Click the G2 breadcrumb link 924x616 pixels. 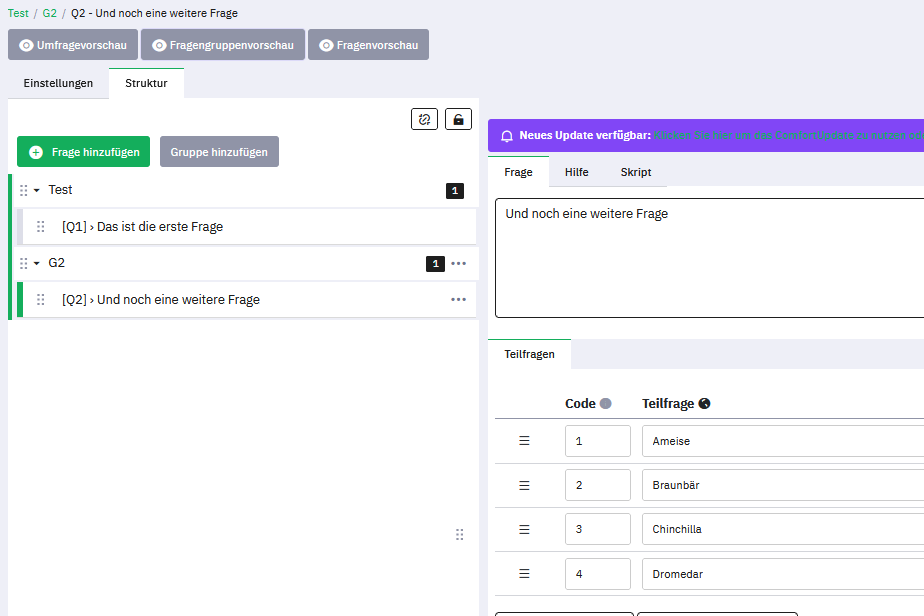[49, 14]
